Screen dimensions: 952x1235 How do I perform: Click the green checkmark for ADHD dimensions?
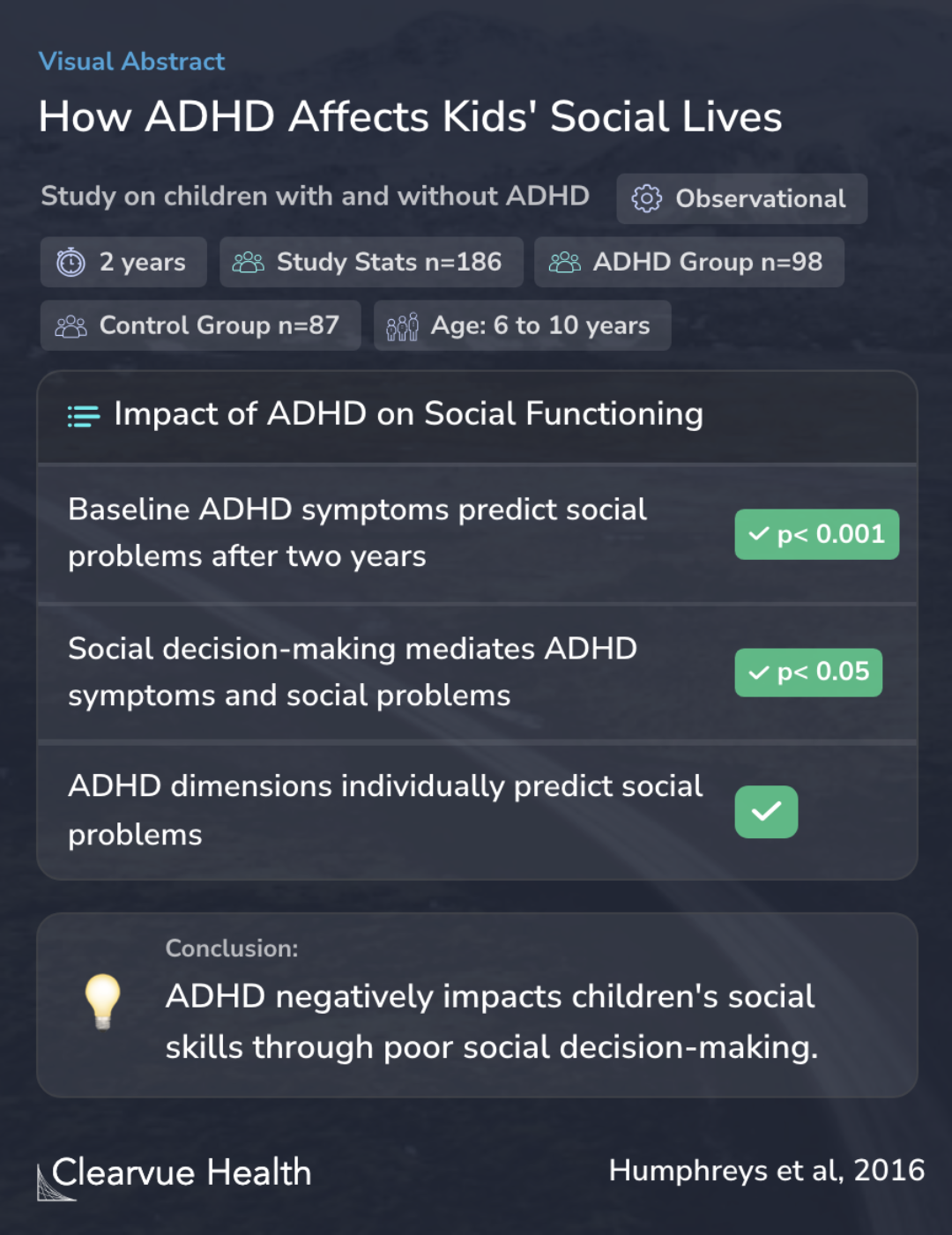[x=766, y=812]
